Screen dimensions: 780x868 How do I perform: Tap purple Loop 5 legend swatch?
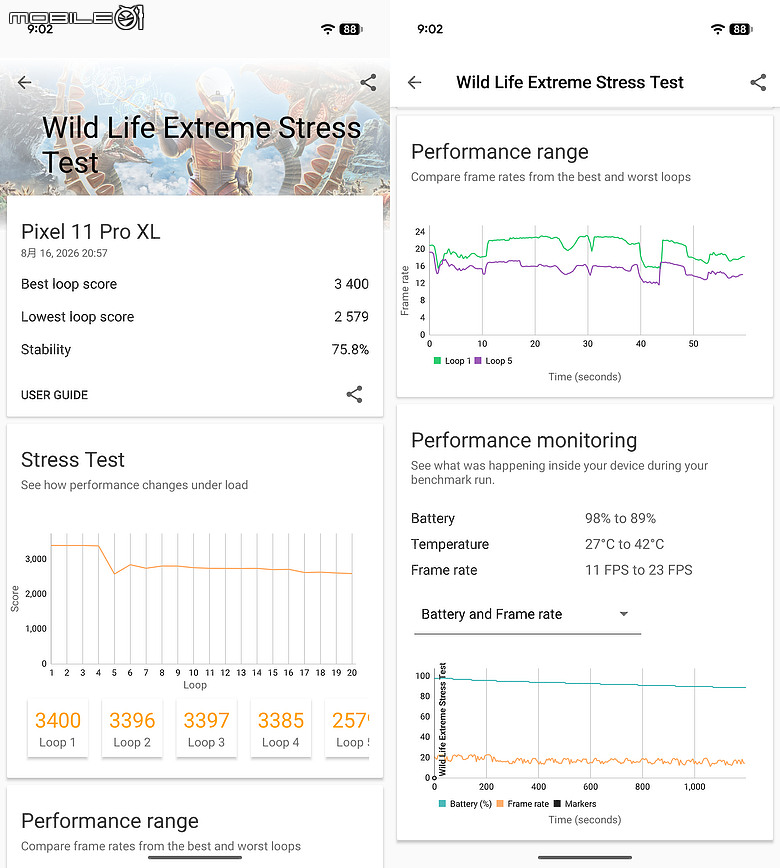click(478, 361)
